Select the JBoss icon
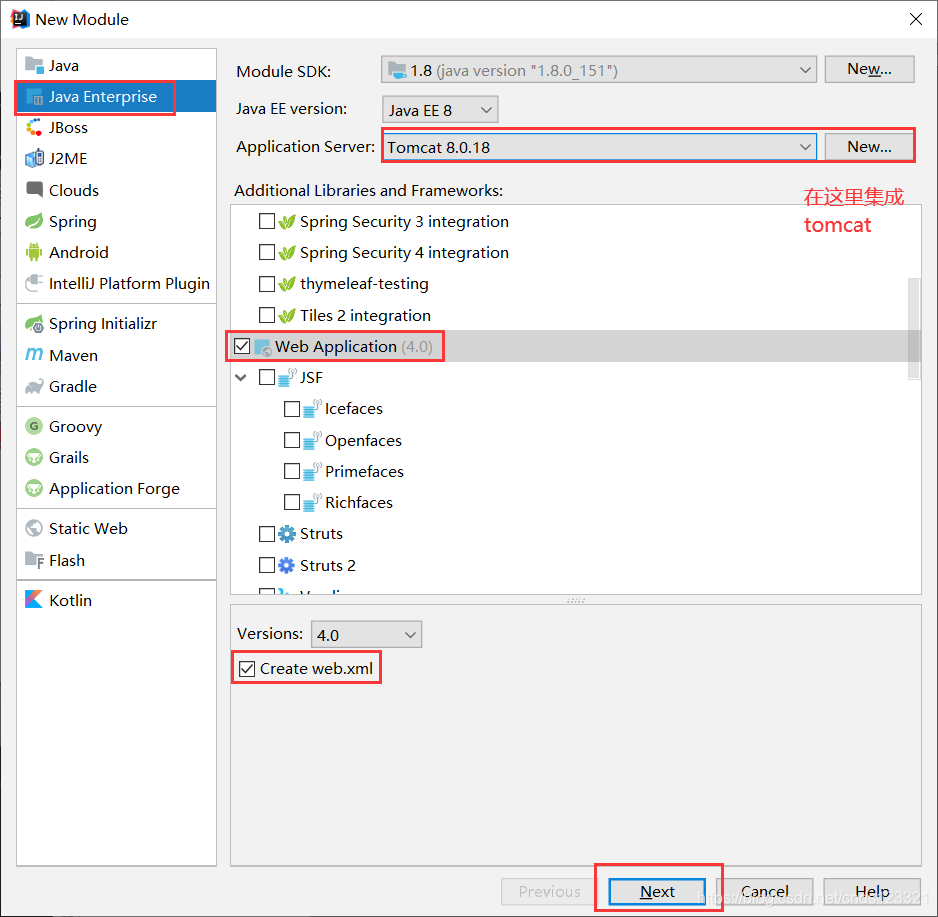The width and height of the screenshot is (938, 917). pos(34,127)
